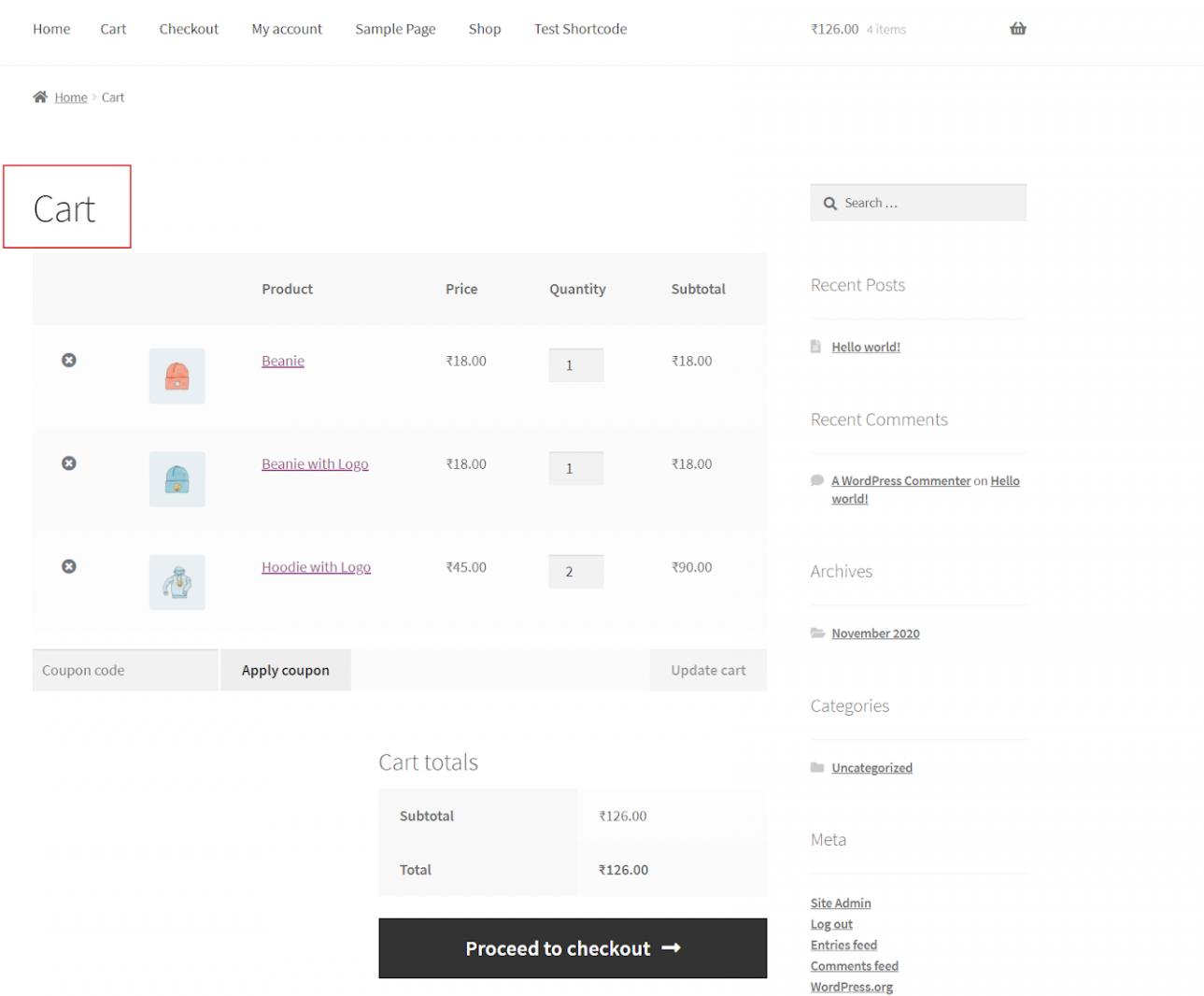Click the comment bubble icon beside A WordPress Commenter
Screen dimensions: 1204x996
817,480
